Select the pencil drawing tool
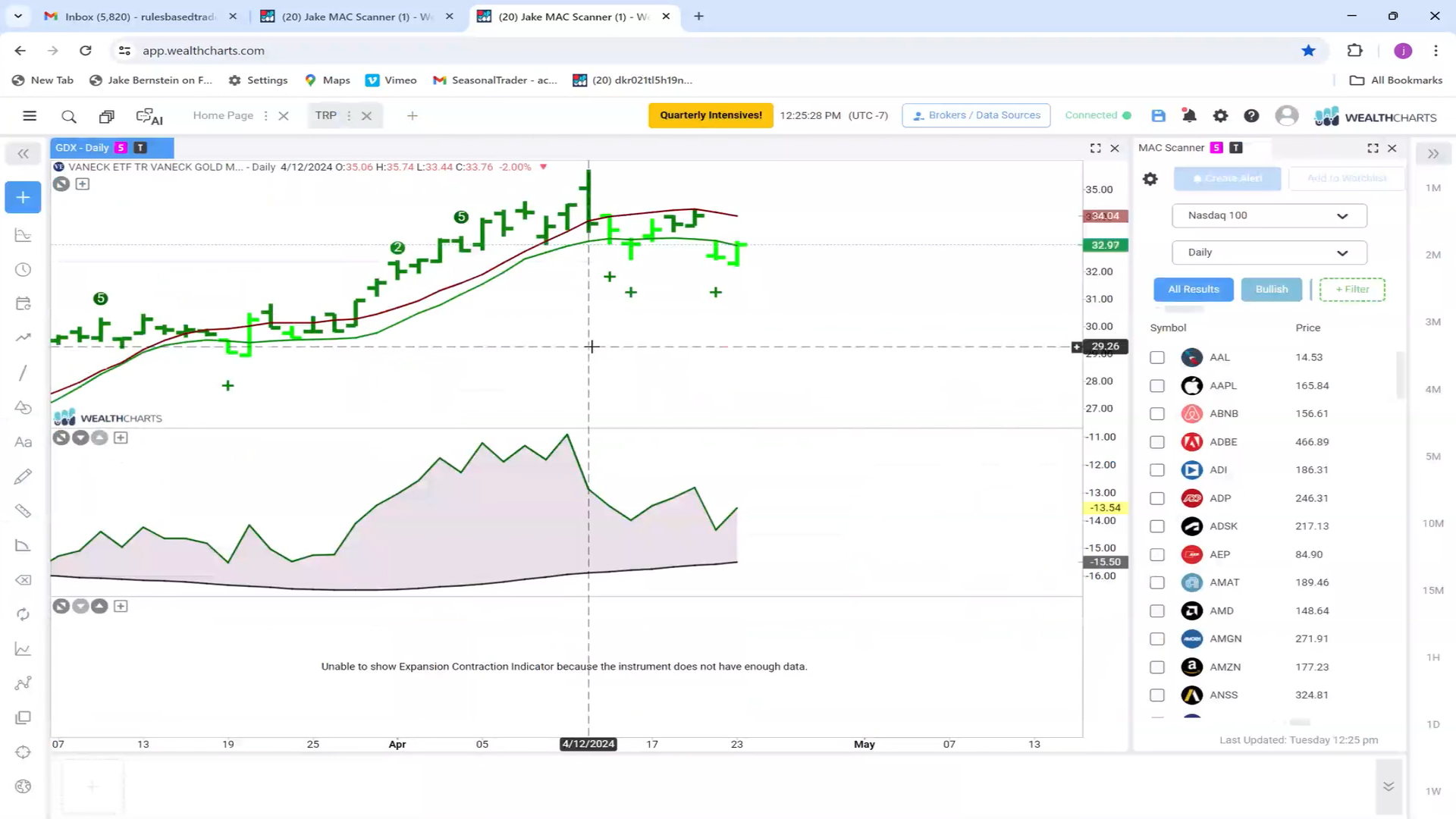1456x819 pixels. [23, 476]
